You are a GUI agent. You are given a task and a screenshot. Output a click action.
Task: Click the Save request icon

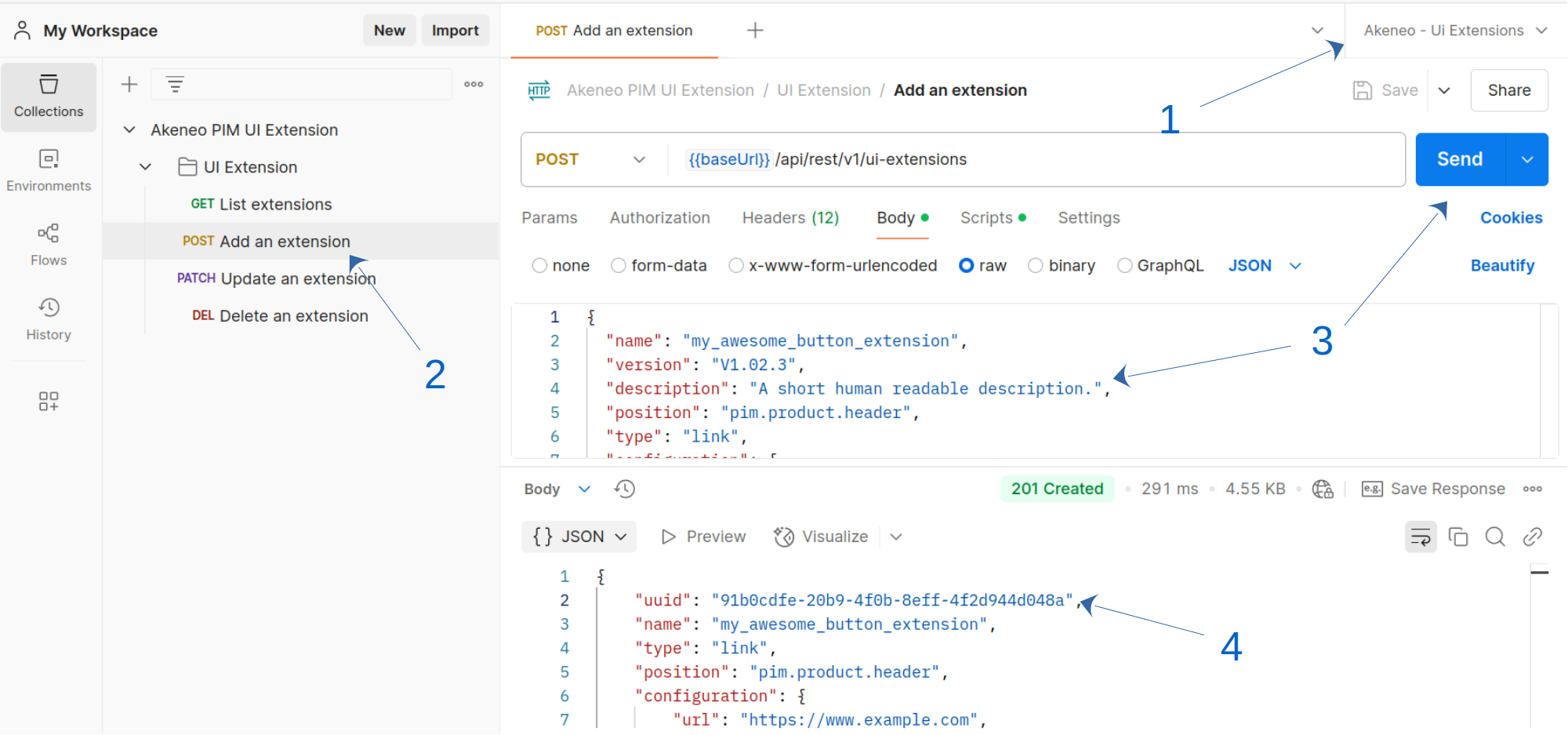(x=1385, y=89)
